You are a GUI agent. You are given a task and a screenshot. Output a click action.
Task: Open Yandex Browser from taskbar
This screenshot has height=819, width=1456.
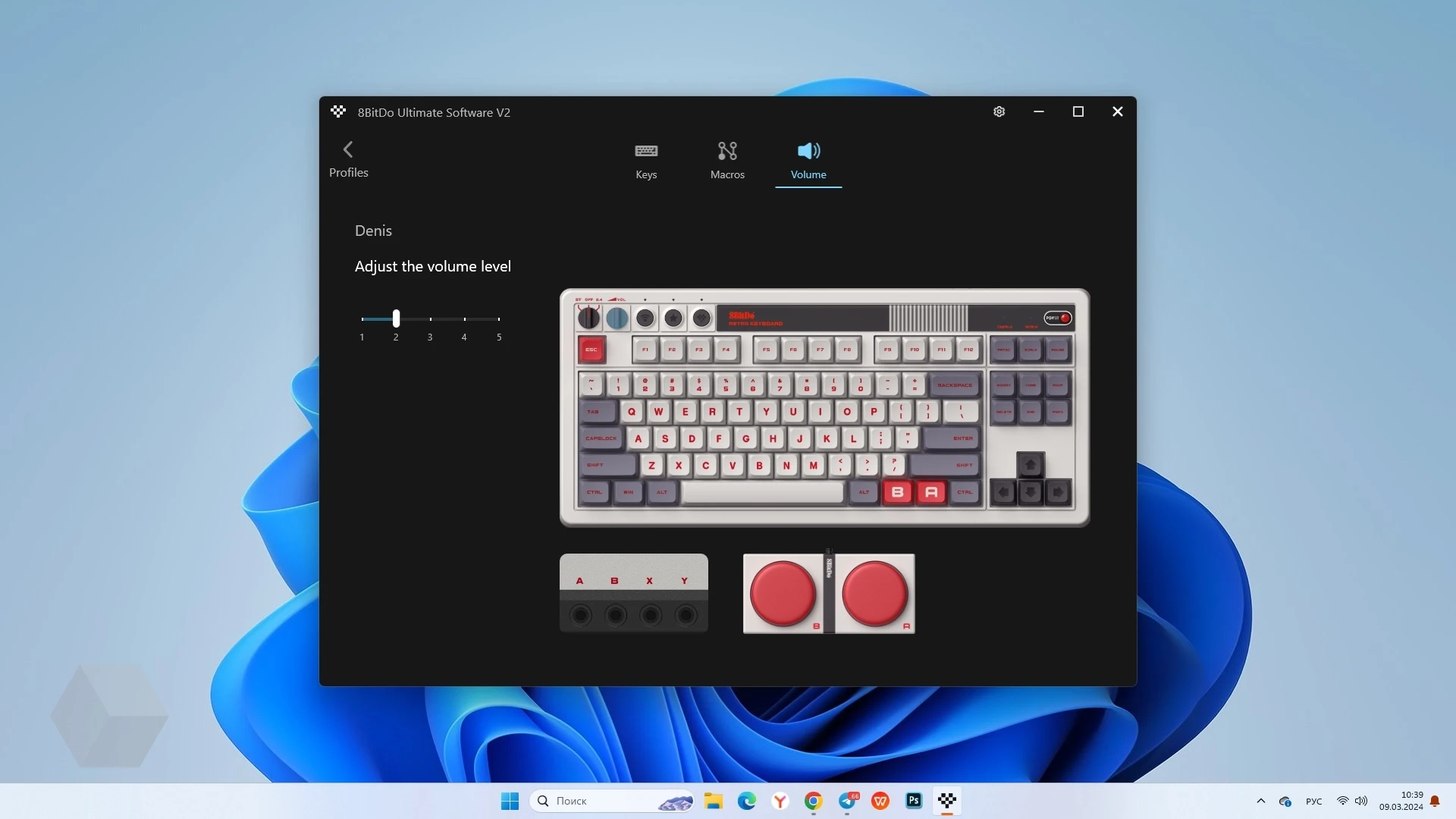click(780, 801)
